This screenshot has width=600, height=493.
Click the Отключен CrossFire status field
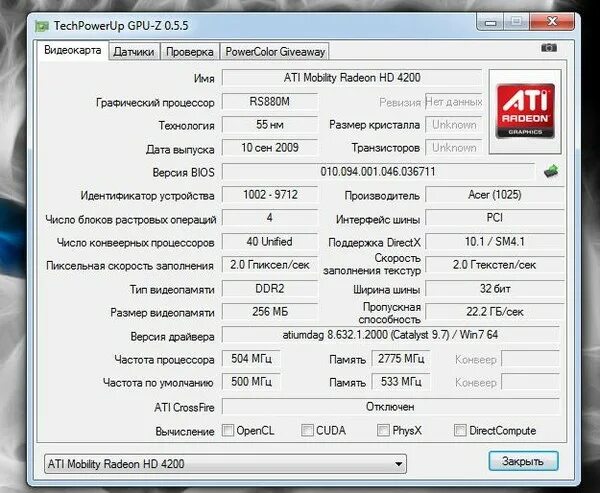(390, 406)
